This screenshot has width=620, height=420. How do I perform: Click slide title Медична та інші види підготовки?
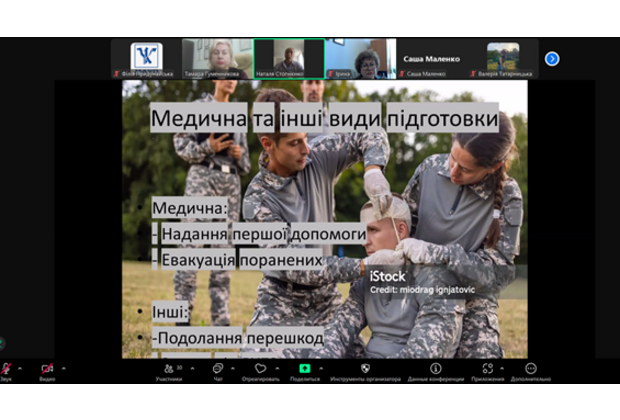pyautogui.click(x=324, y=118)
